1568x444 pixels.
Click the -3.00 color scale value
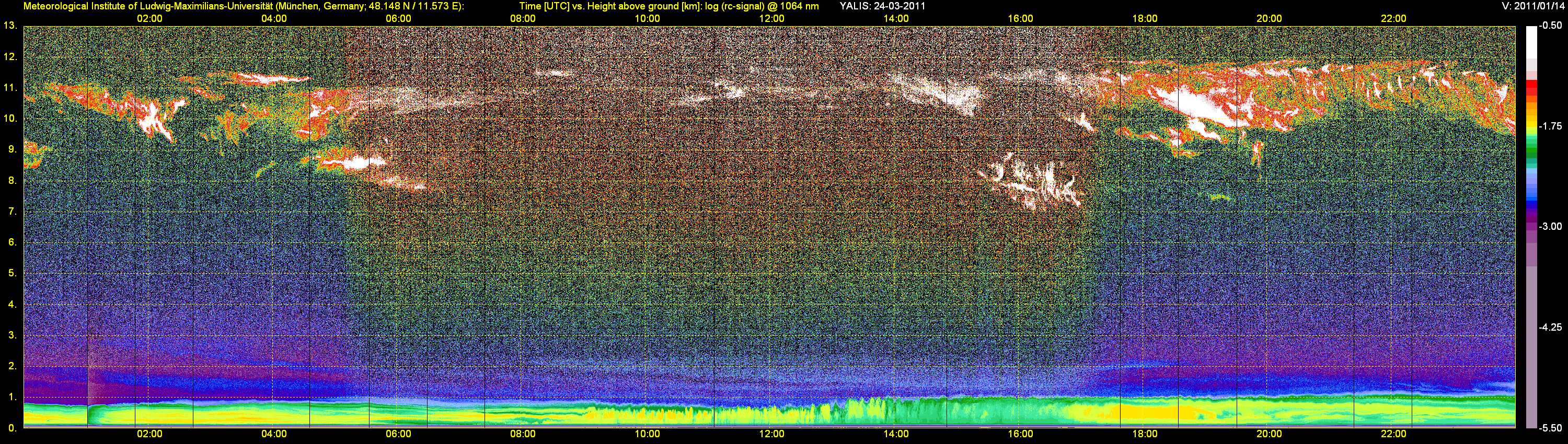coord(1550,226)
